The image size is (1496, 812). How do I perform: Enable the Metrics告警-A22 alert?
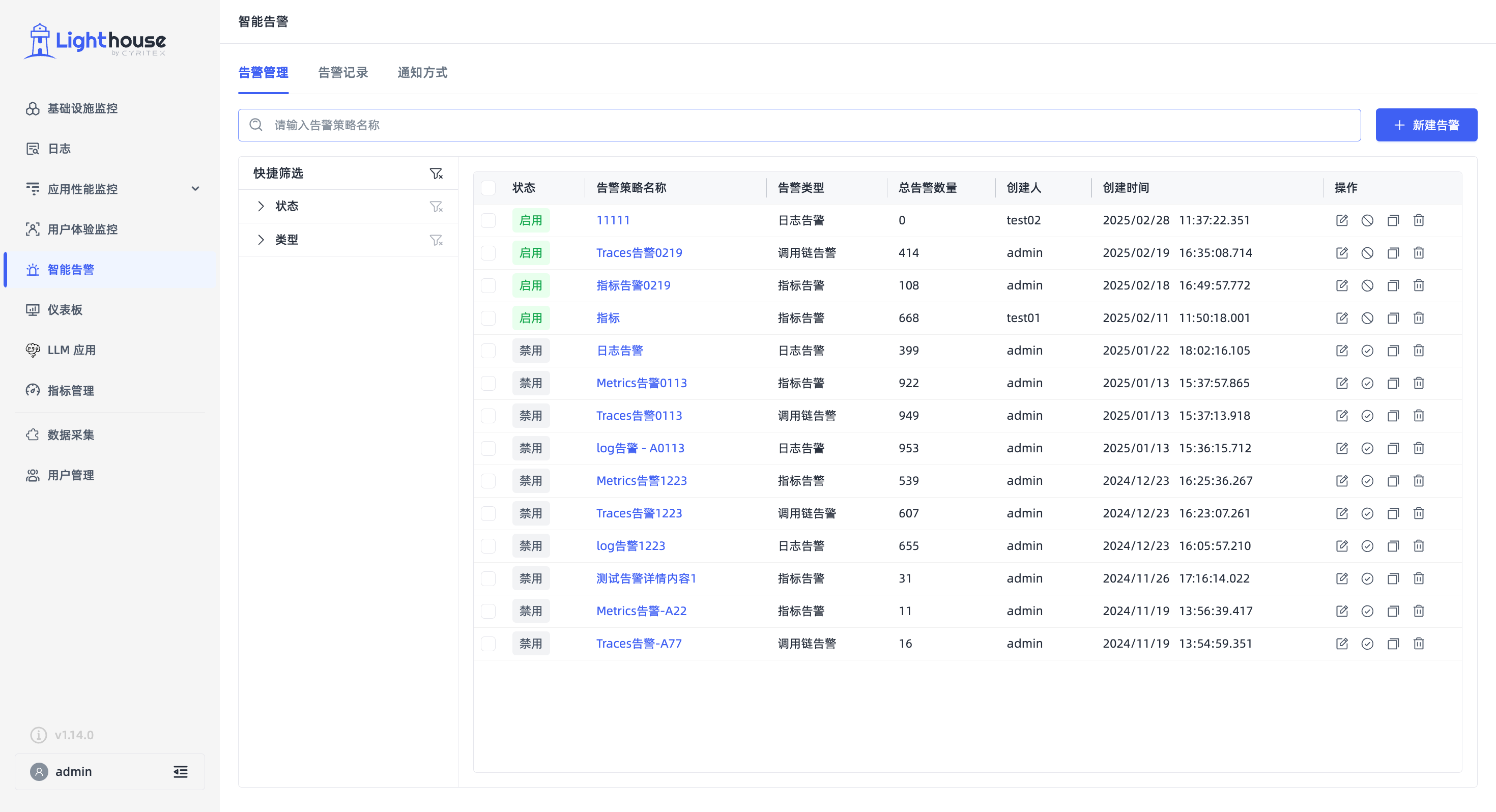click(1367, 611)
